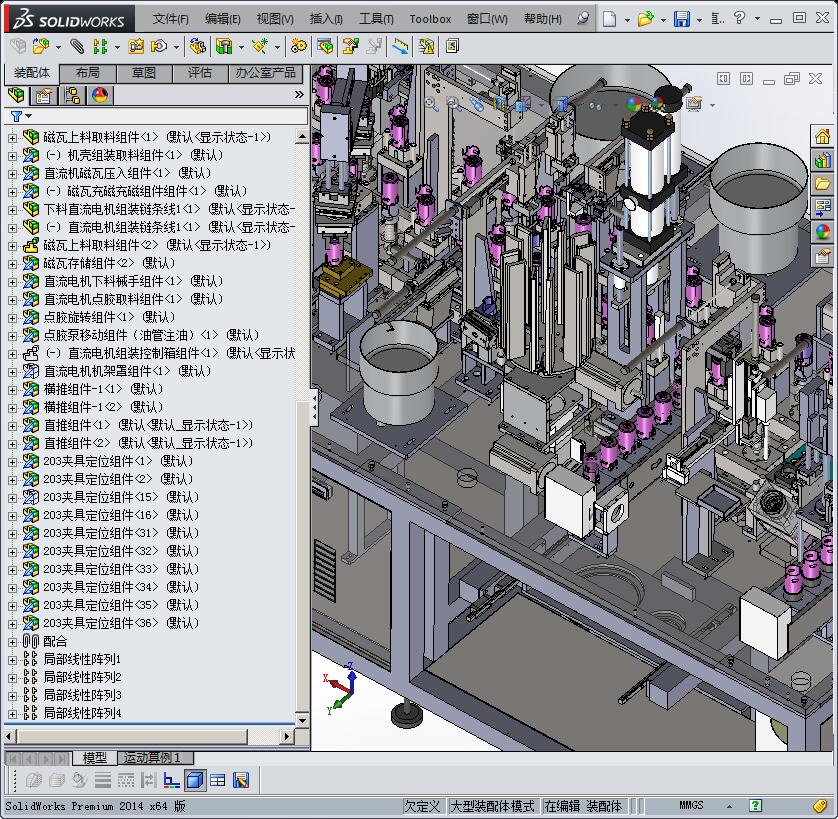The width and height of the screenshot is (838, 819).
Task: Expand the 直流机磁瓦压入组件<1> tree node
Action: click(12, 173)
